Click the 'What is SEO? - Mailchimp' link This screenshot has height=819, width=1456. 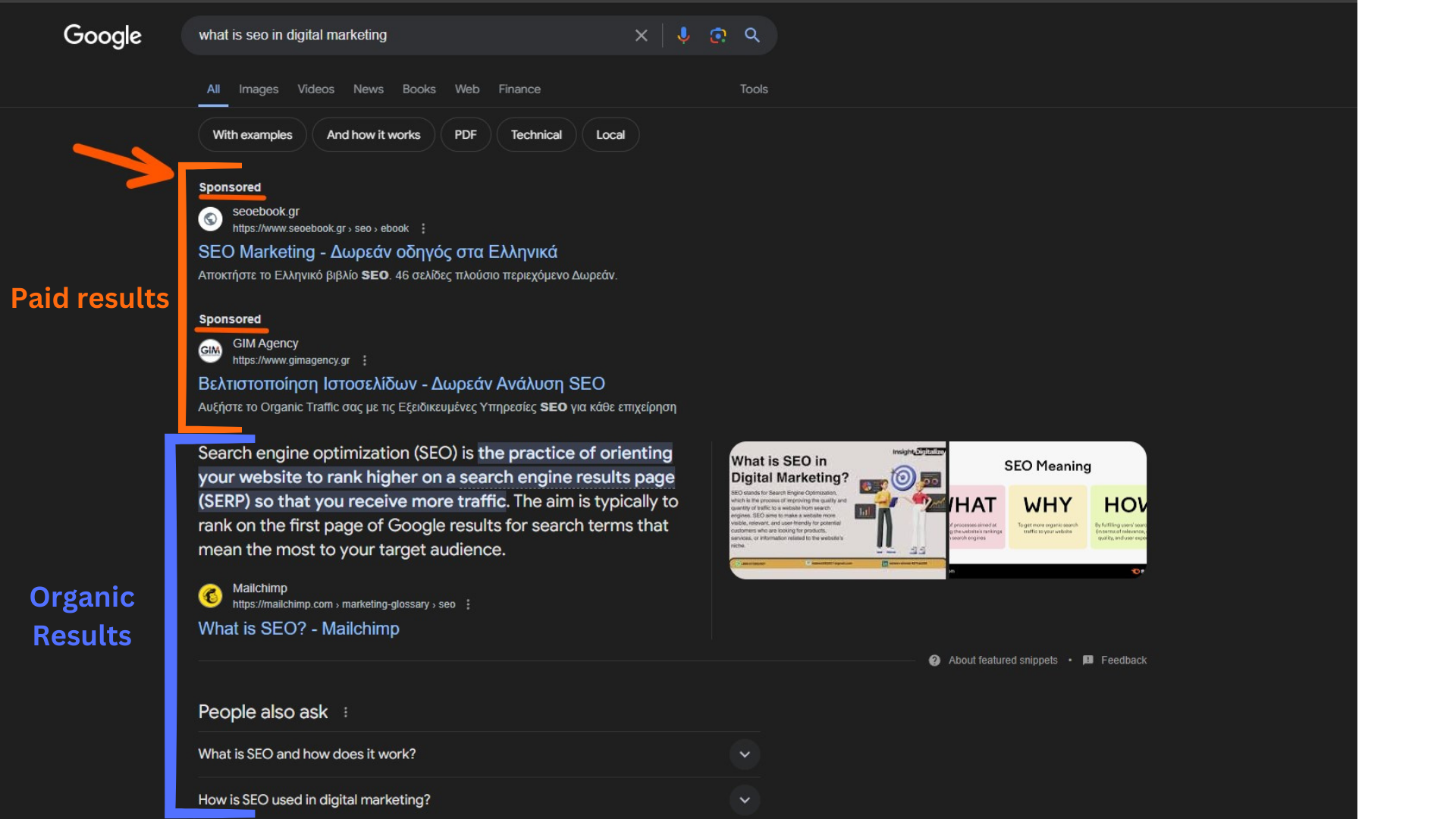click(298, 628)
